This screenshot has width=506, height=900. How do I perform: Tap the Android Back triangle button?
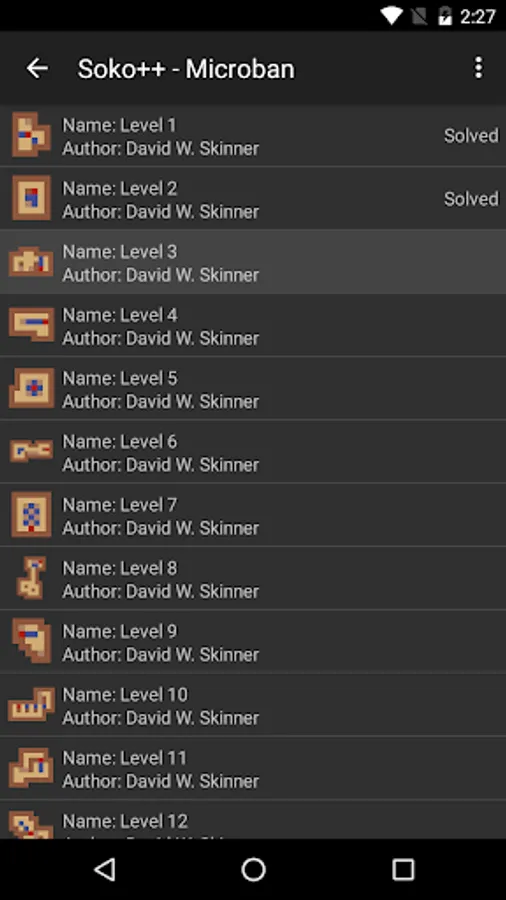click(x=105, y=870)
